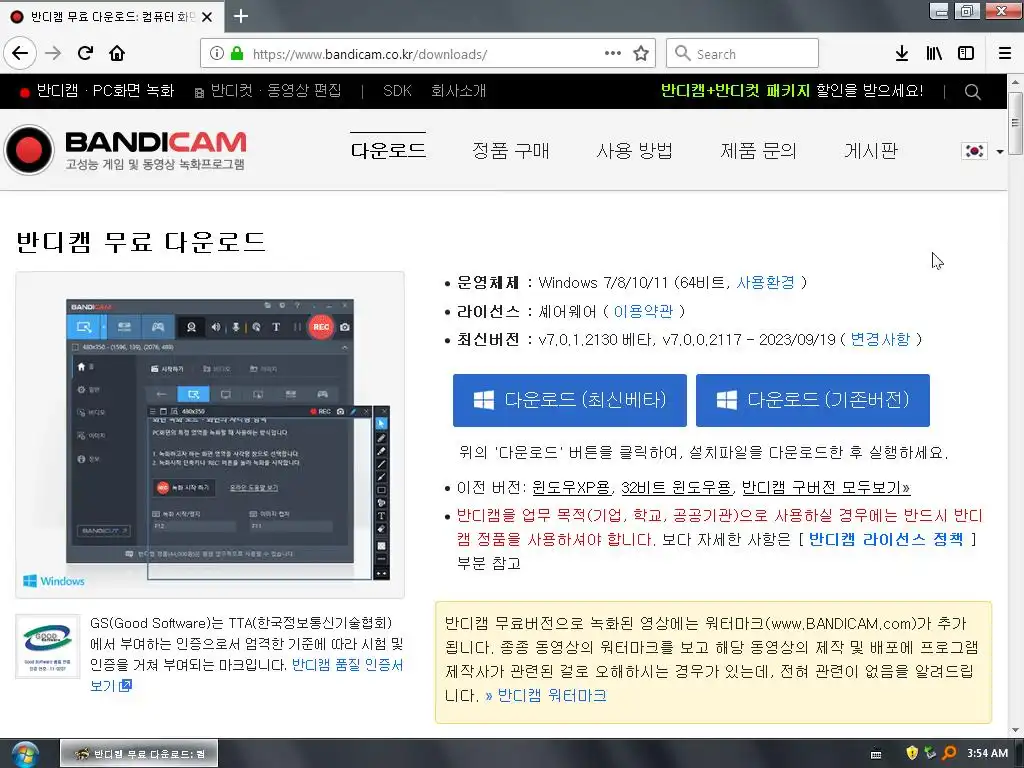Click the page vertical scrollbar thumb
This screenshot has width=1024, height=768.
(1015, 123)
